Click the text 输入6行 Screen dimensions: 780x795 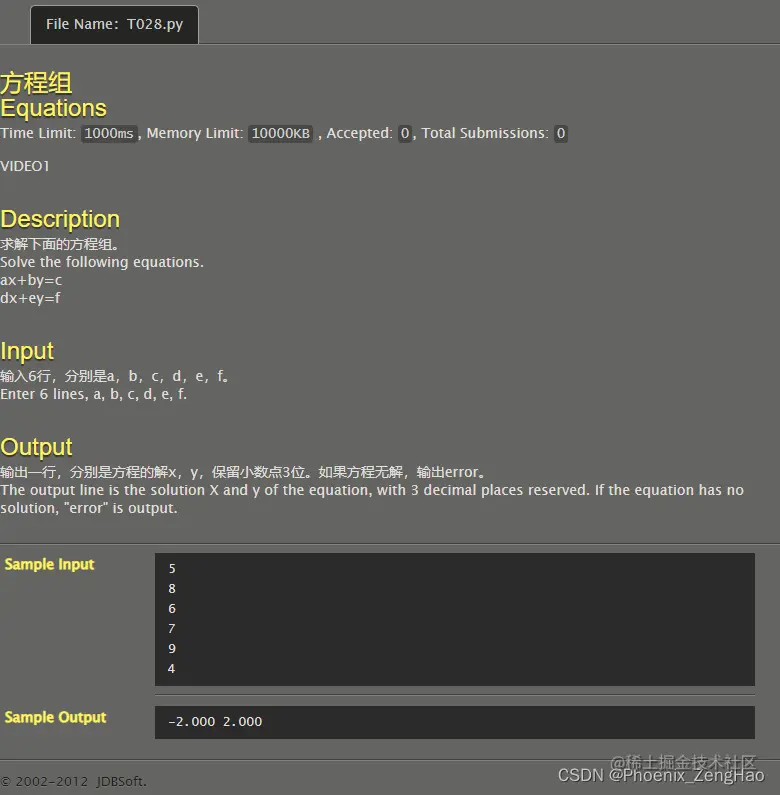coord(25,376)
